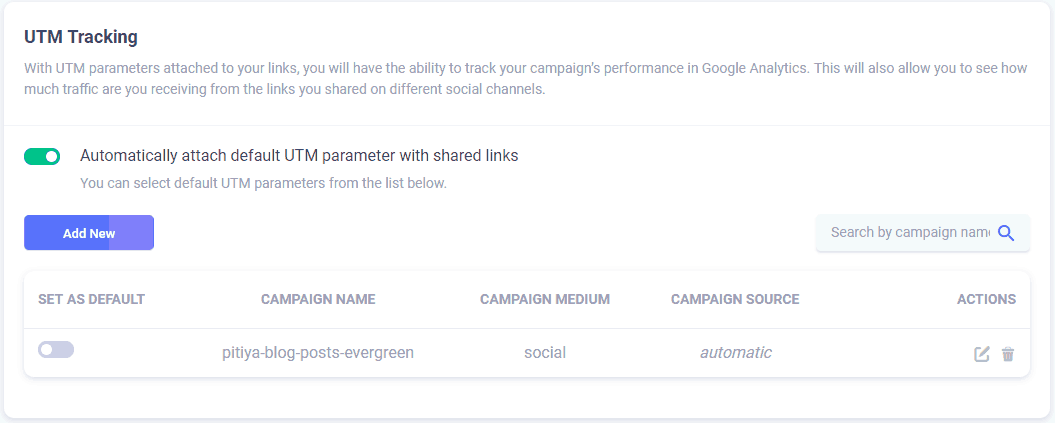Click the social campaign medium cell
The height and width of the screenshot is (423, 1055).
tap(545, 352)
